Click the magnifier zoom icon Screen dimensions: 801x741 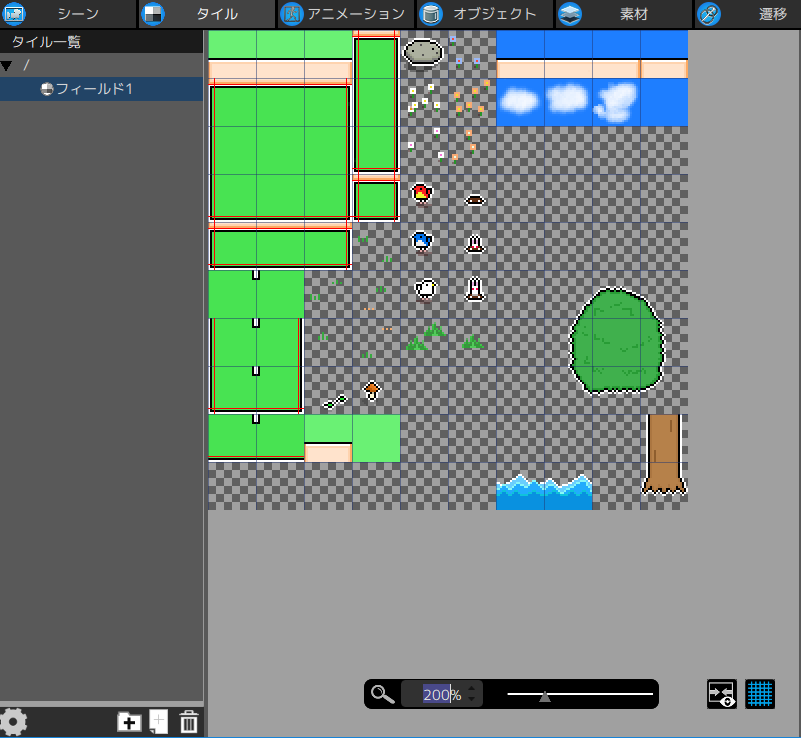point(383,695)
